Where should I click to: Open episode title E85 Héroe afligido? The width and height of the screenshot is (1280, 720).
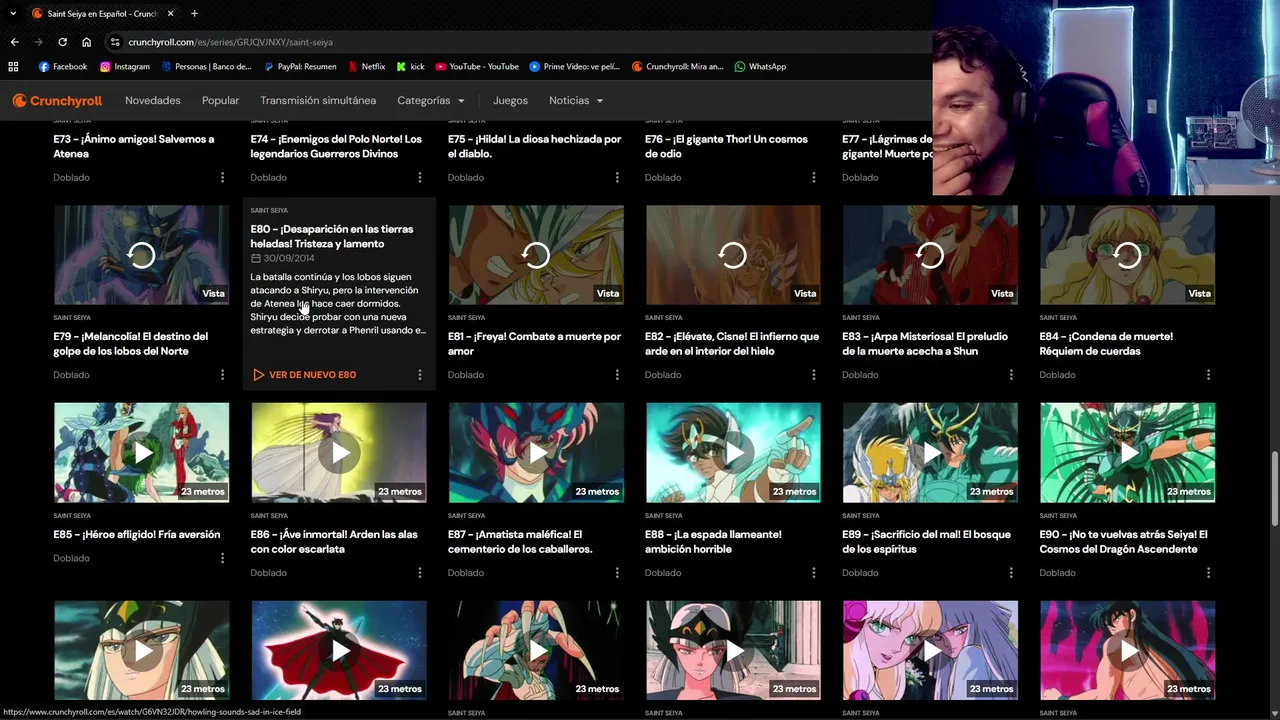pyautogui.click(x=137, y=534)
